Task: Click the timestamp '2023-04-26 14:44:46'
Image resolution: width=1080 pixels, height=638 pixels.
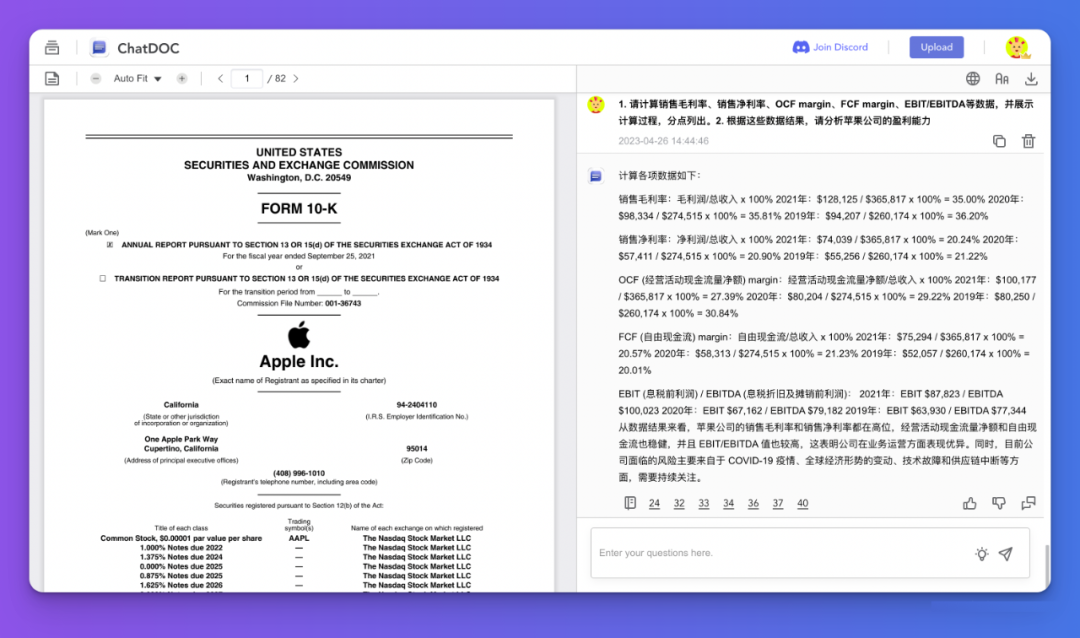Action: click(x=663, y=141)
